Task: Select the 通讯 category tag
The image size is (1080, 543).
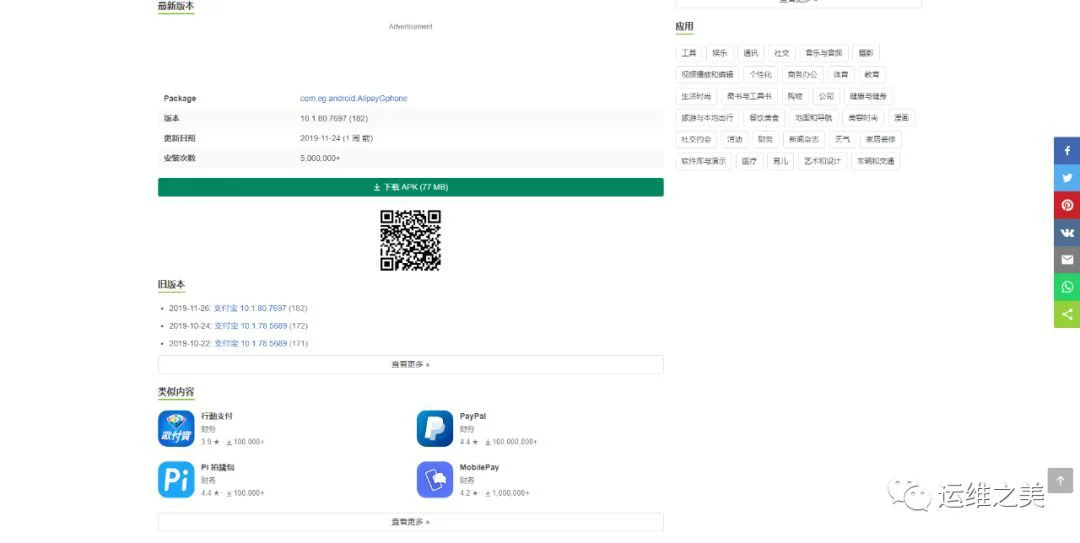Action: click(751, 53)
